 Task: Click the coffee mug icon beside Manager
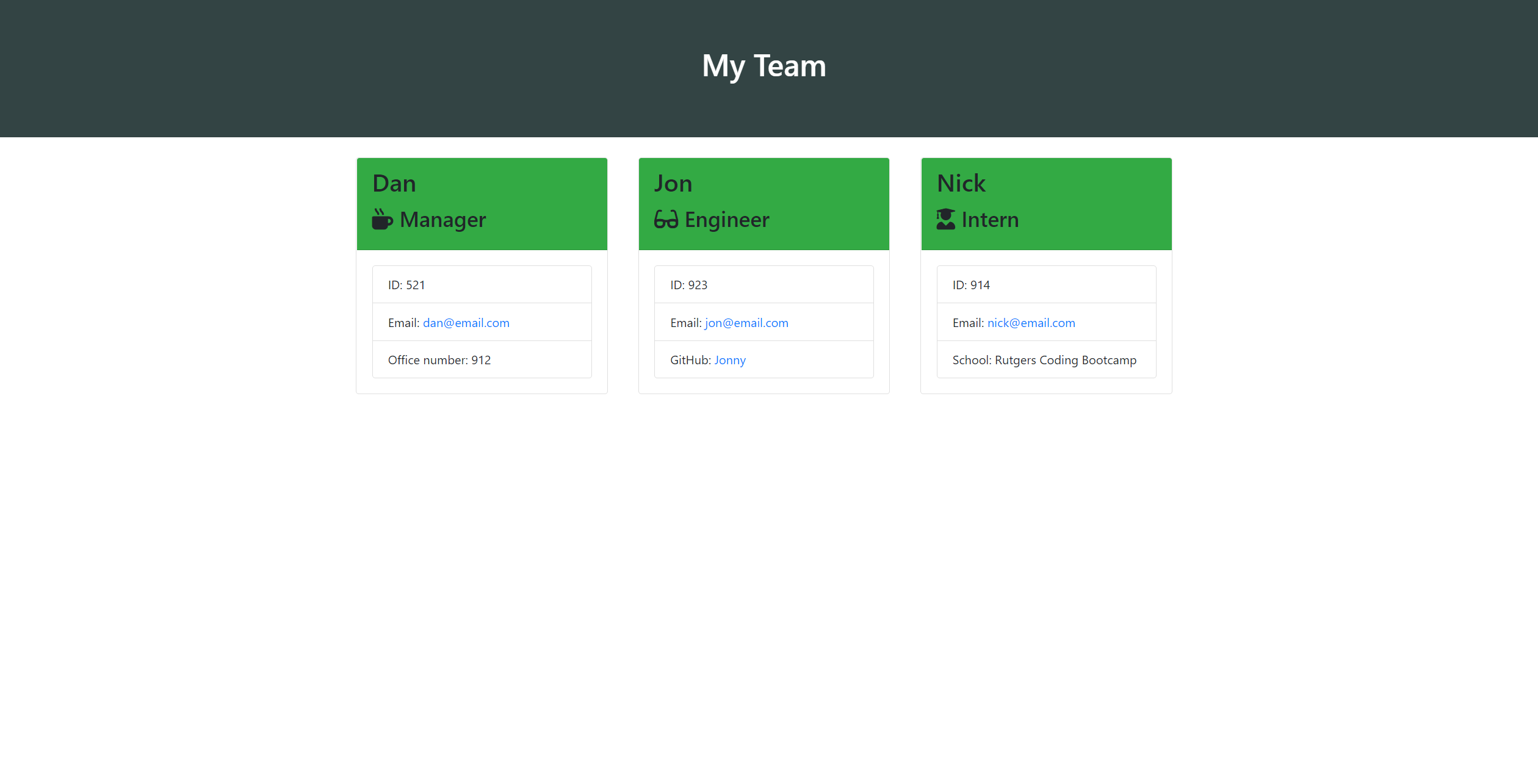(x=383, y=220)
